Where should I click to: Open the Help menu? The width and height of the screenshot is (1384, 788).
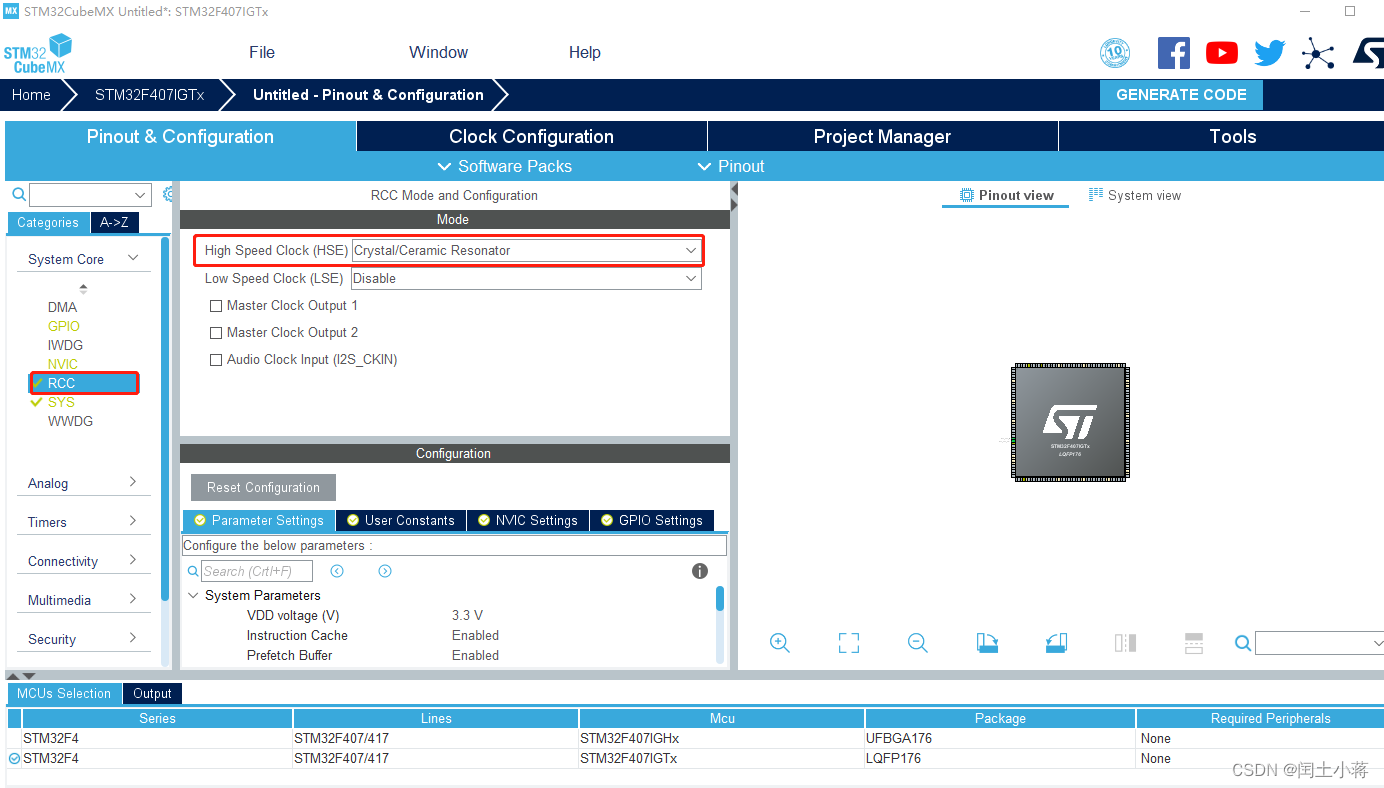(585, 53)
